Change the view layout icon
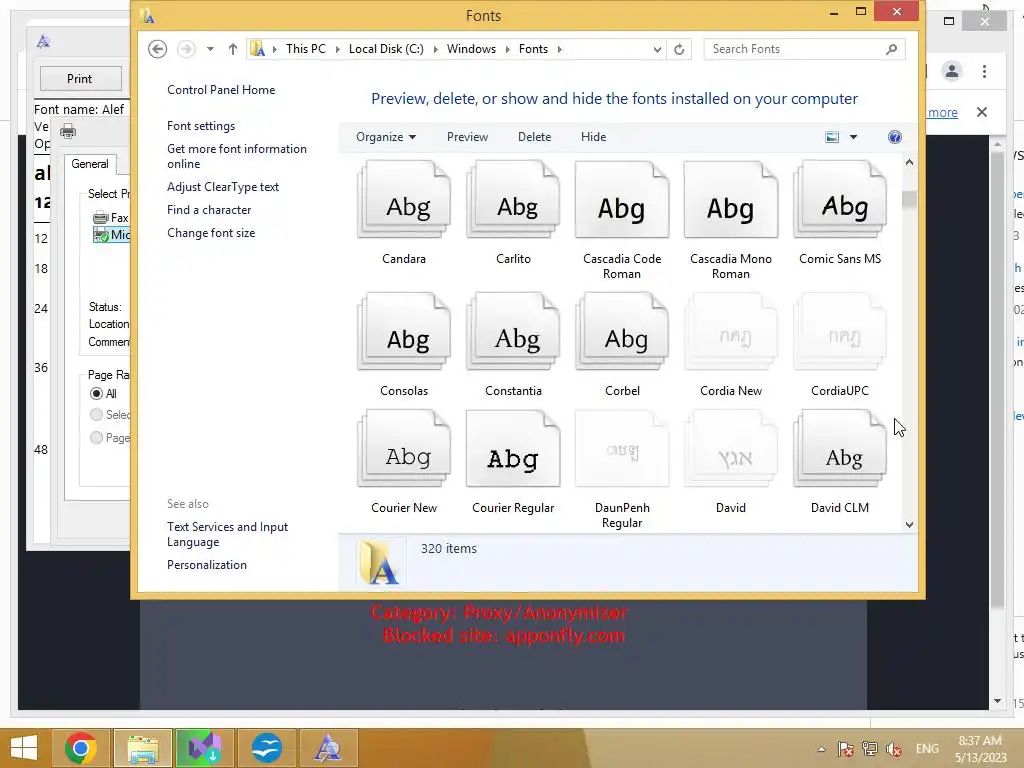The height and width of the screenshot is (768, 1024). (x=832, y=136)
